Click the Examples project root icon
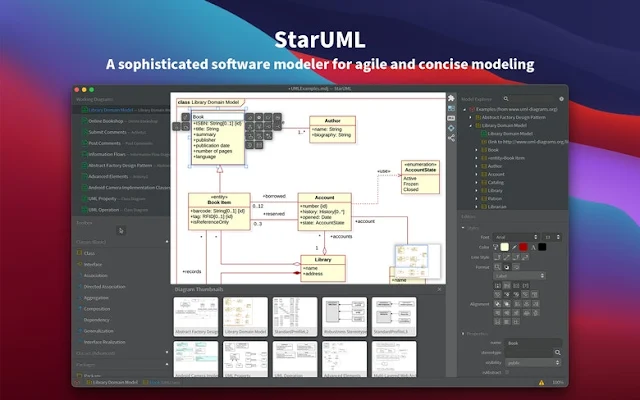 472,109
